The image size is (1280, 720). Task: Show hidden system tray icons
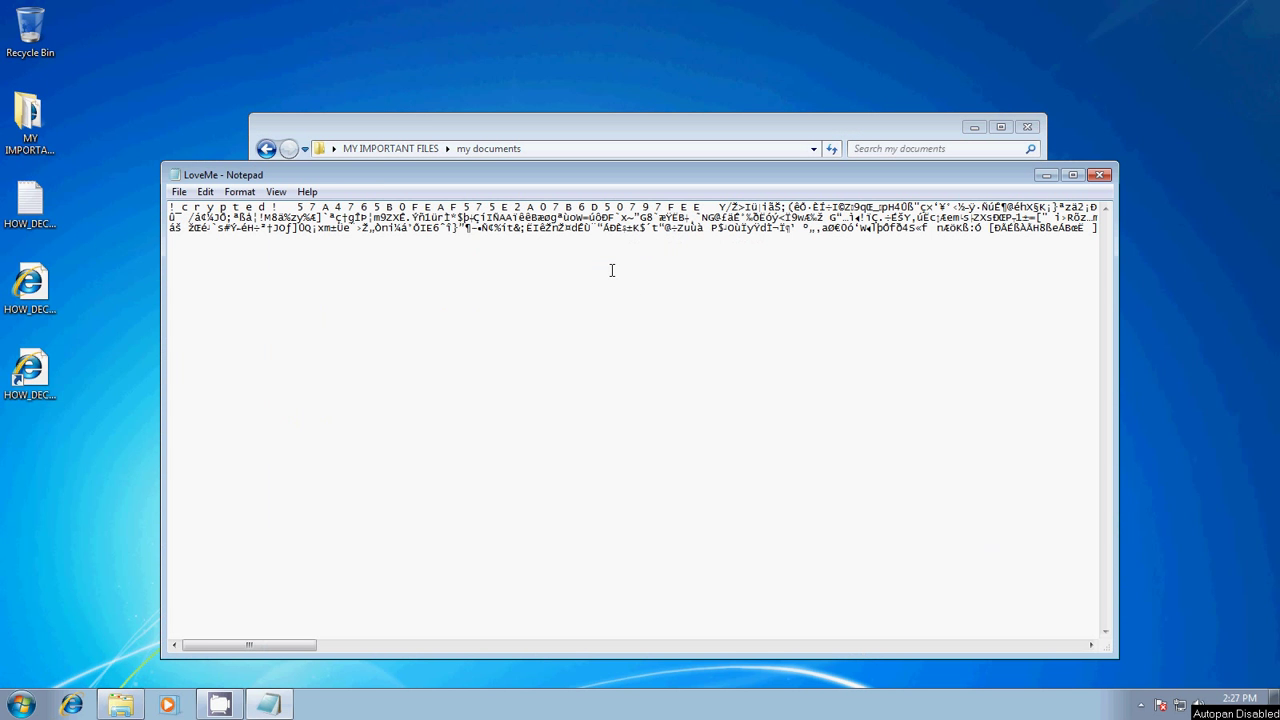[1141, 705]
